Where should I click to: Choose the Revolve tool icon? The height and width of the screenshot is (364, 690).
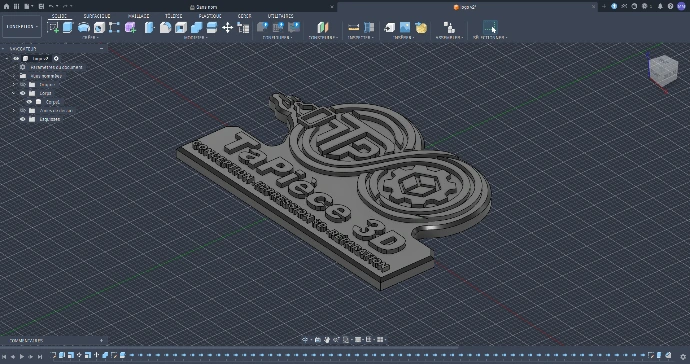pos(84,28)
